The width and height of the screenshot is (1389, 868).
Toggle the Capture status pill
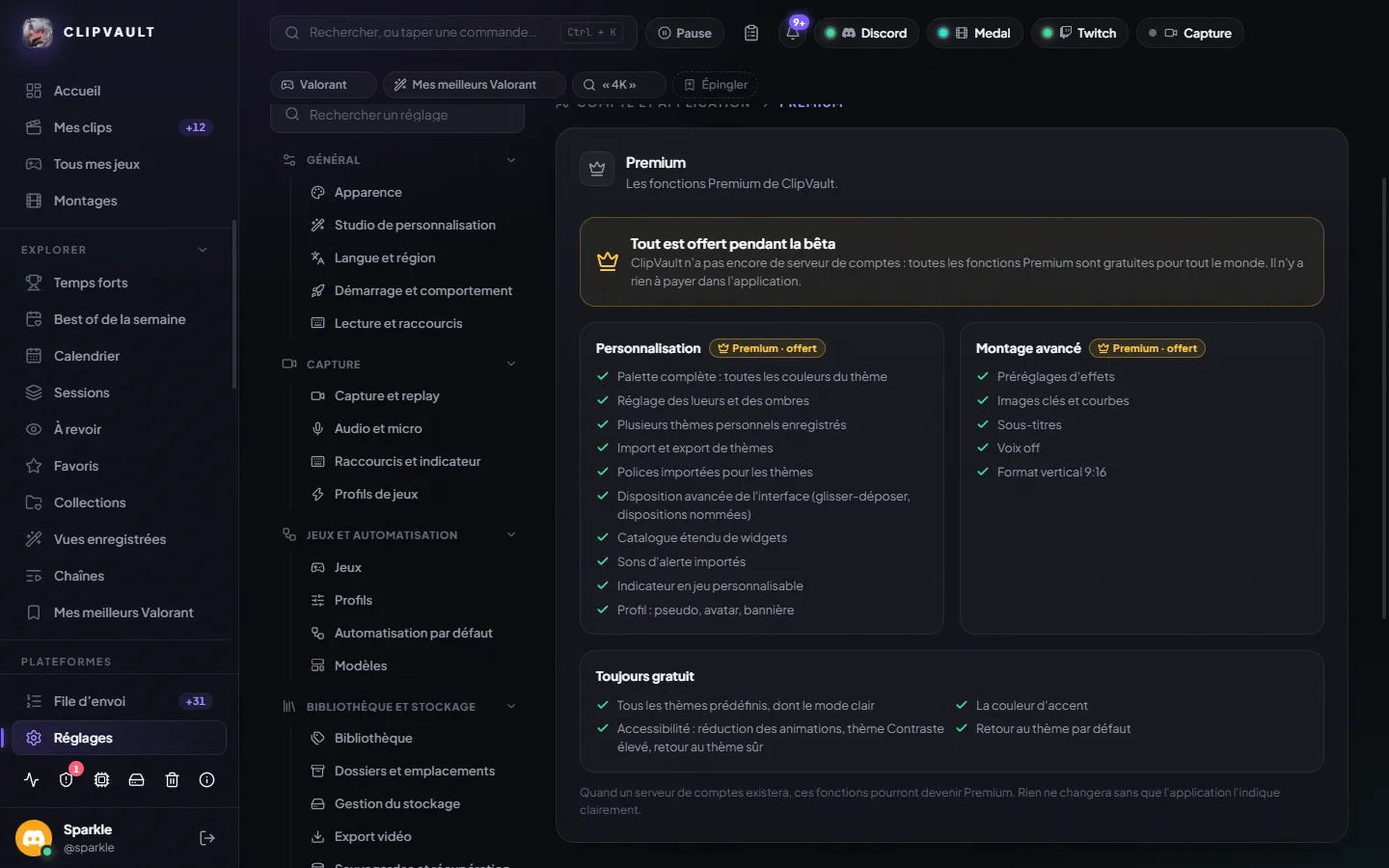[1190, 33]
